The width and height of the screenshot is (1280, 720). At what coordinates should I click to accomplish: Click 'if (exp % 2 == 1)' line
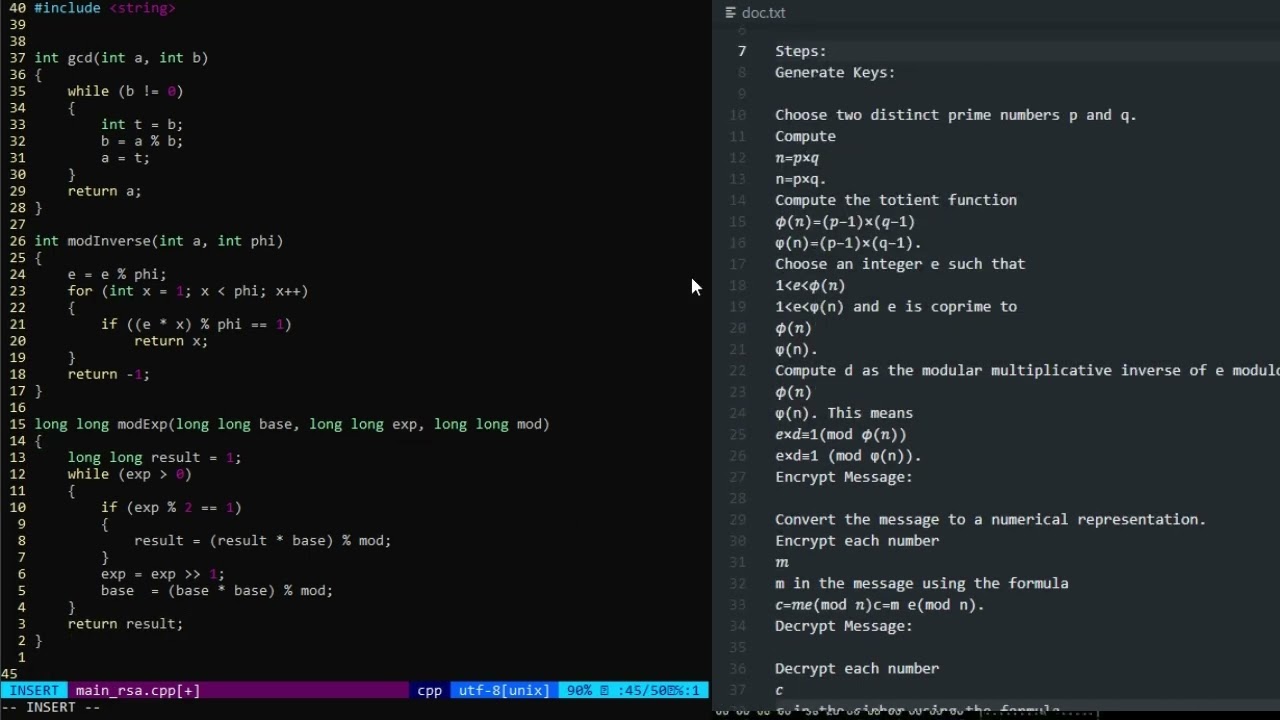171,507
